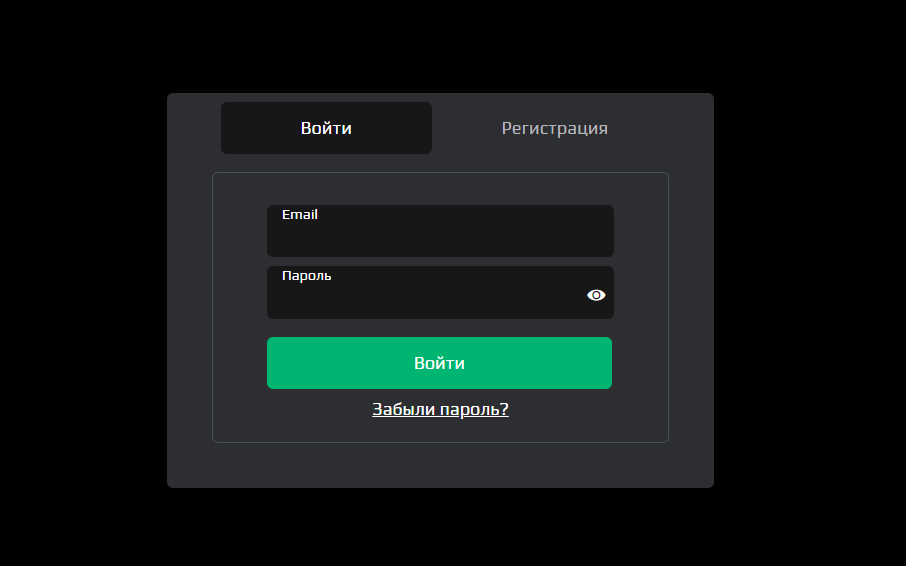Switch to the Регистрация tab
The image size is (906, 566).
pyautogui.click(x=554, y=128)
